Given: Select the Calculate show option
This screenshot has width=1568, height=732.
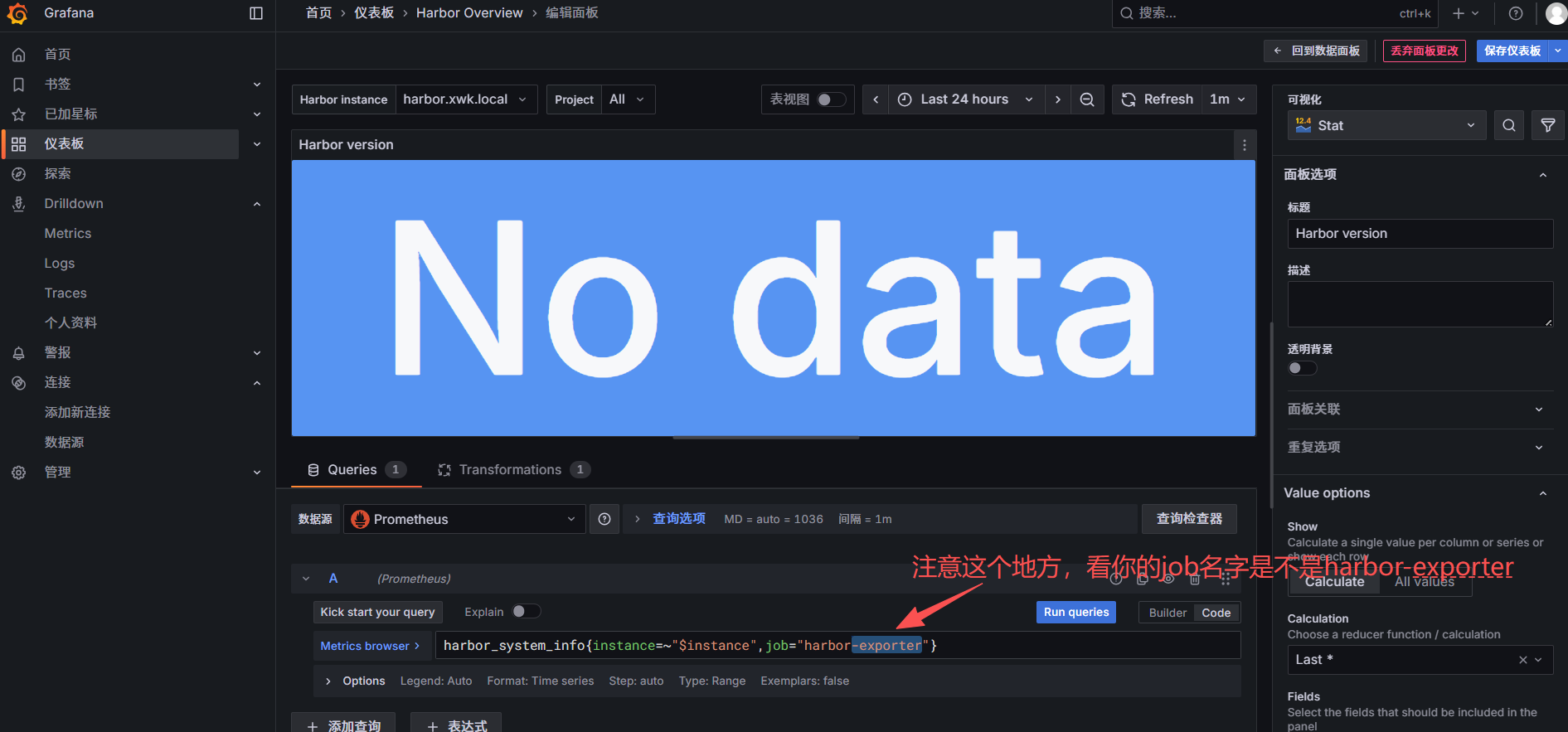Looking at the screenshot, I should pyautogui.click(x=1334, y=582).
